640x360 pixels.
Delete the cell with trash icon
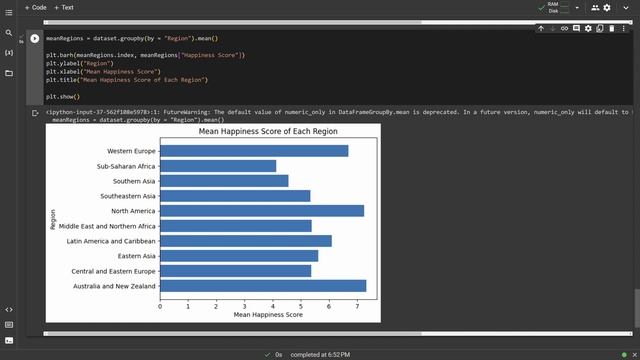[612, 29]
